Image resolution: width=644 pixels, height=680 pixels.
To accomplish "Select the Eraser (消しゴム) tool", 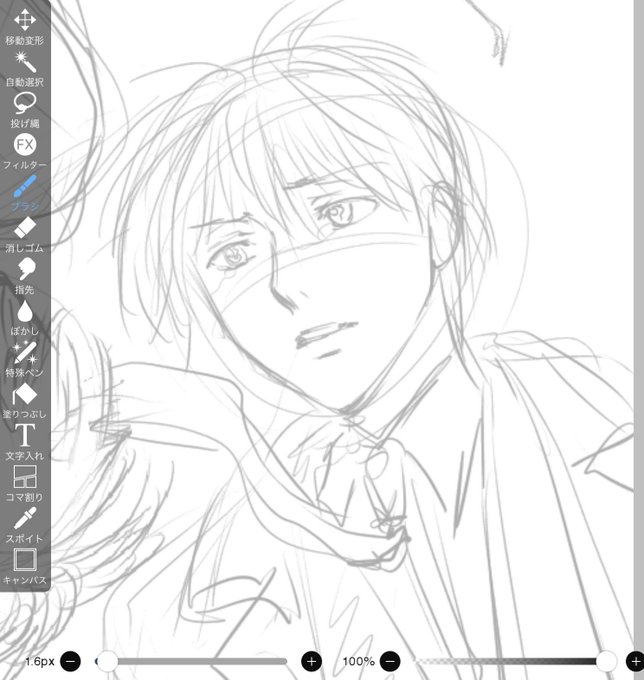I will click(x=25, y=235).
